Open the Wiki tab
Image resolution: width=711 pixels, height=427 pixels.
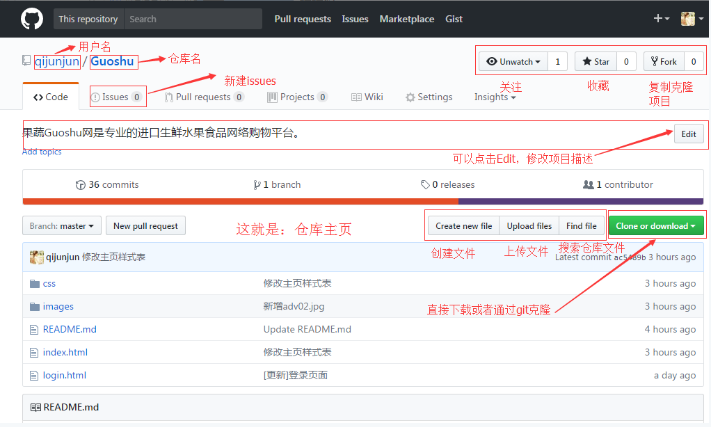[367, 97]
